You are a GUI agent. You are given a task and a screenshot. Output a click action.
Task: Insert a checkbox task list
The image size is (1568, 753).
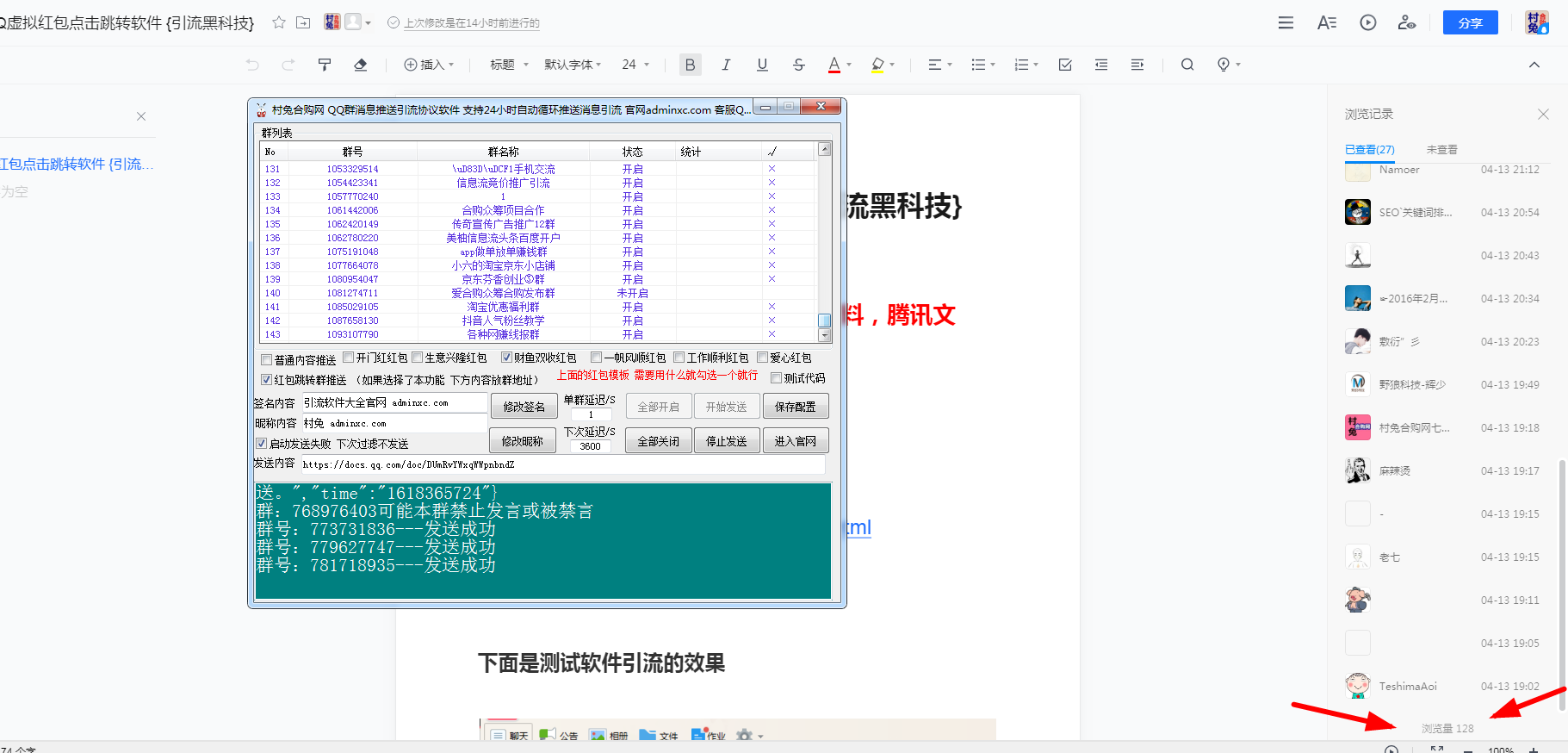1065,65
